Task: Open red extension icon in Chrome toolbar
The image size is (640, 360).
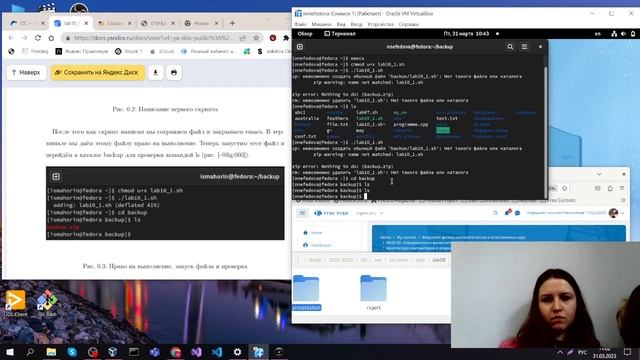Action: (x=273, y=38)
